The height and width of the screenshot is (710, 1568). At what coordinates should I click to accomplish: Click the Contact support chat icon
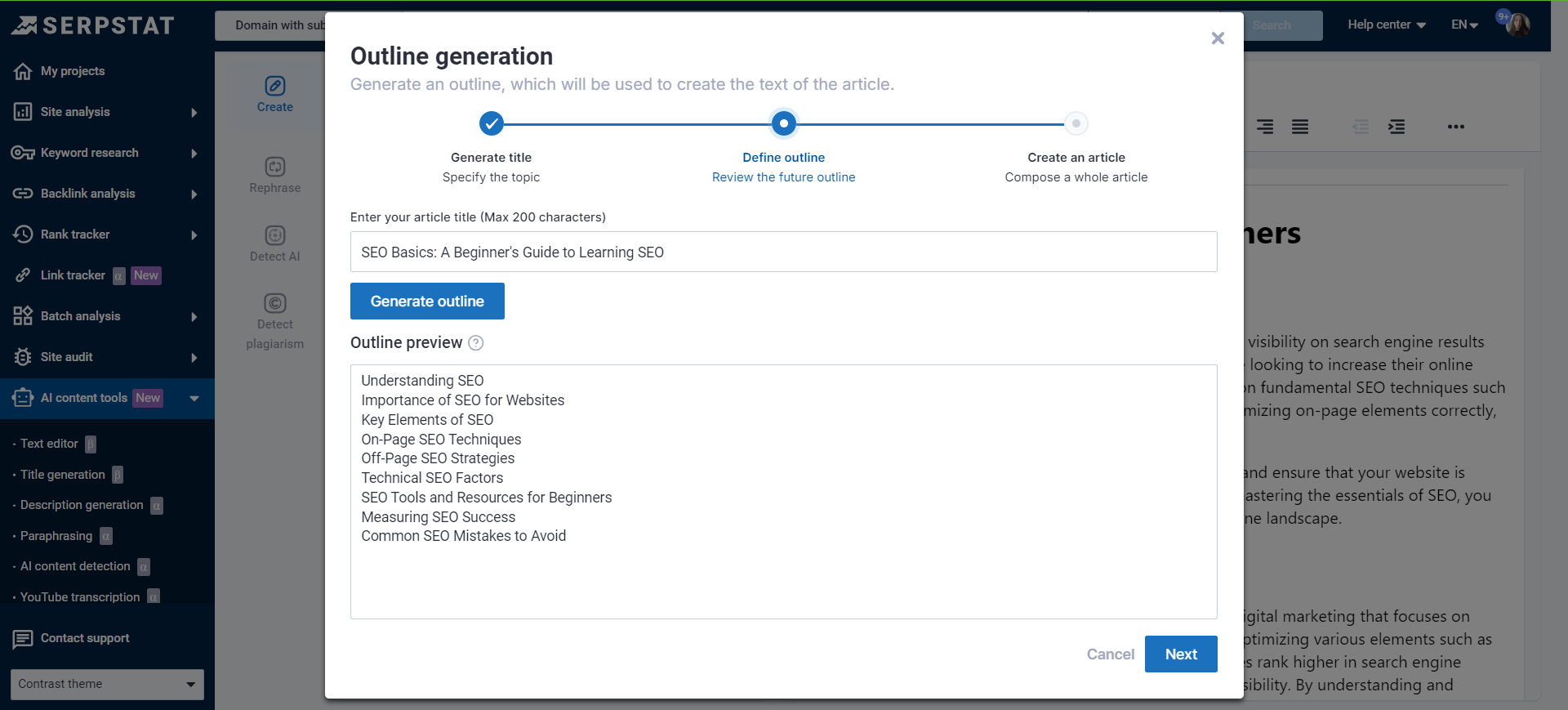point(23,638)
